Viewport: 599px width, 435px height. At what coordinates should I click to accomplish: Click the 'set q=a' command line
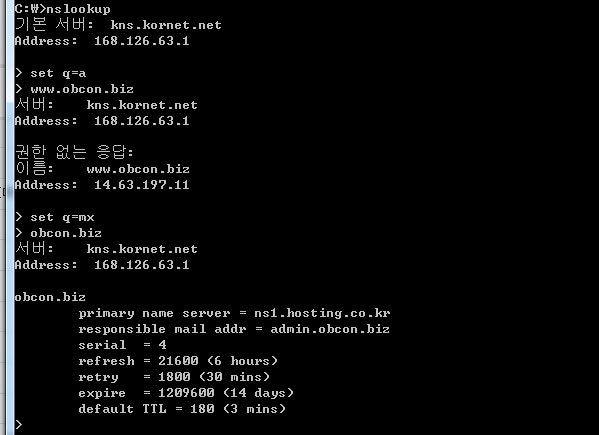click(51, 73)
